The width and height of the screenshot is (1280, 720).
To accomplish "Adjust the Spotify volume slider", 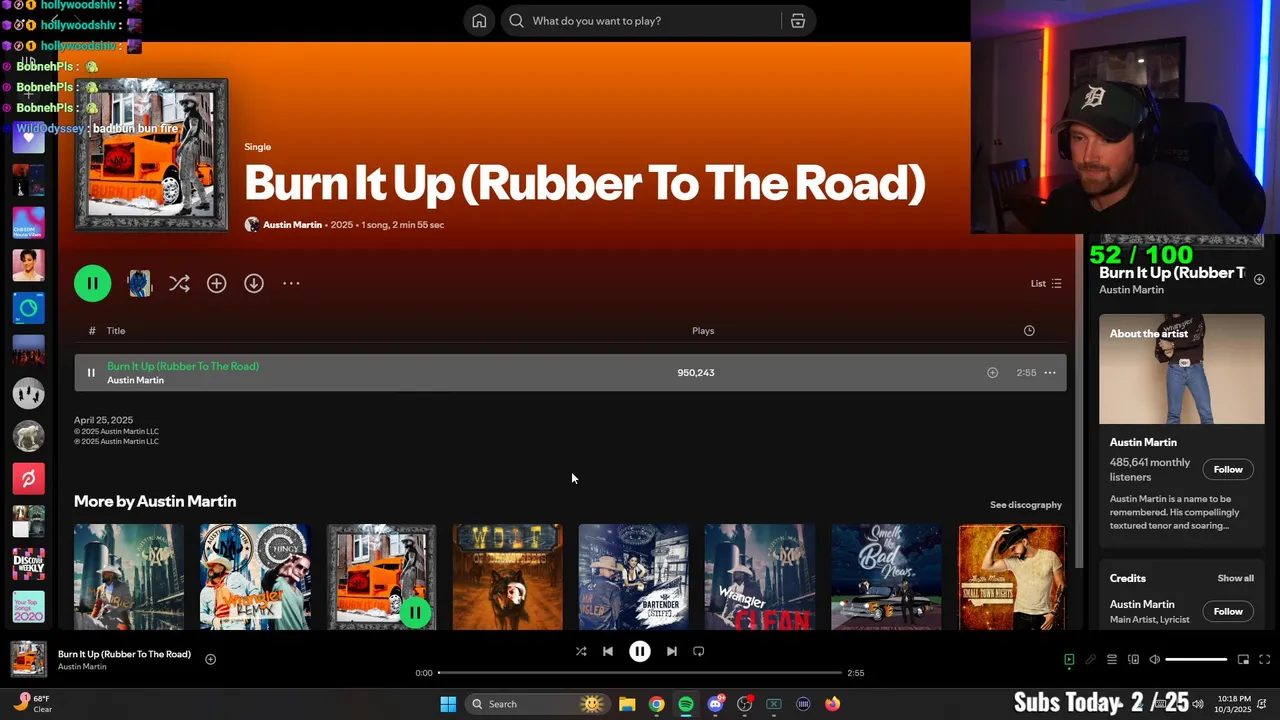I will (x=1196, y=660).
